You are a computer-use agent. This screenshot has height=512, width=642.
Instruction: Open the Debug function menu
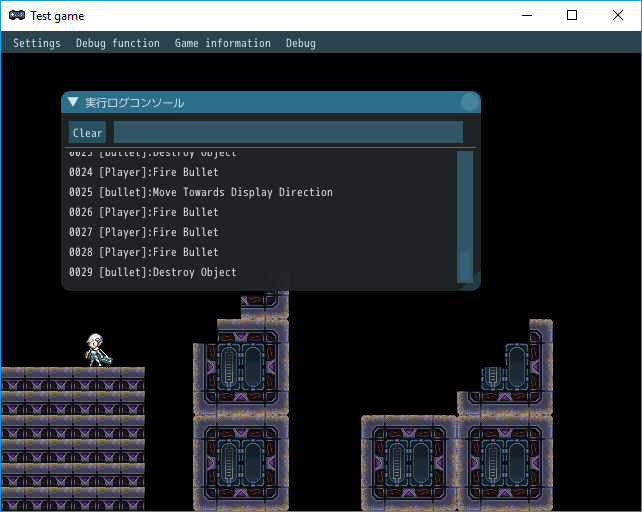(118, 43)
